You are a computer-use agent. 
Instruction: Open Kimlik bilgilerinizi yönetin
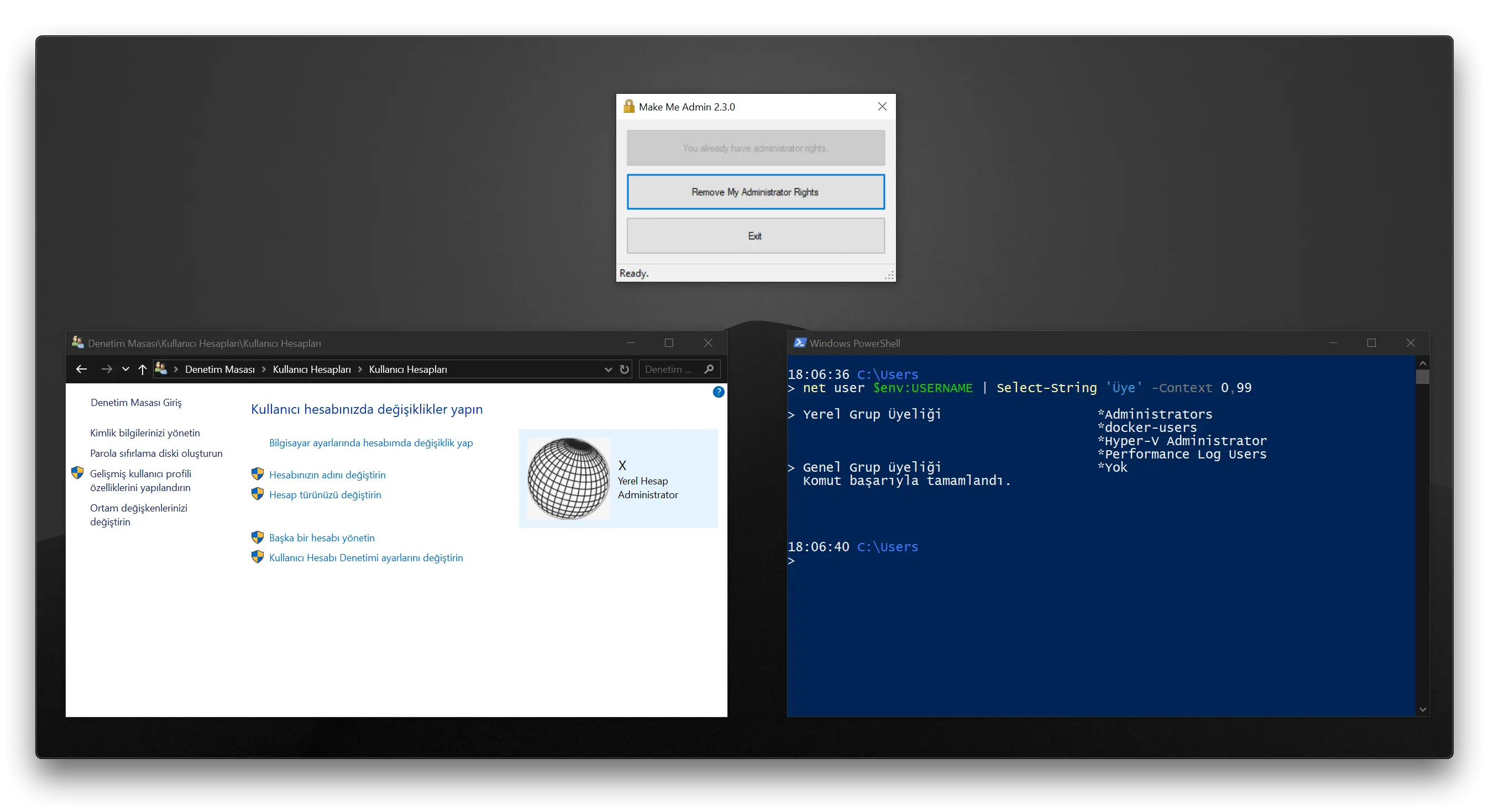pyautogui.click(x=144, y=433)
